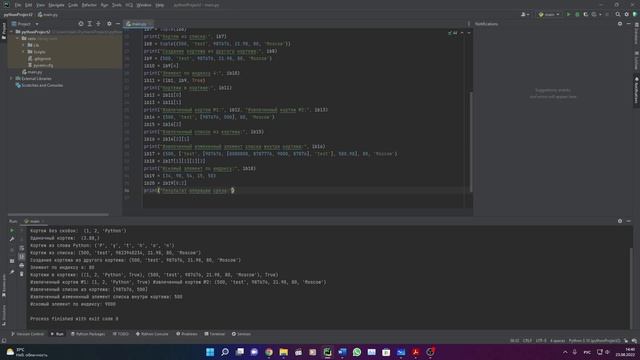Select pyvenv.cfg in project tree
This screenshot has width=640, height=360.
[40, 65]
